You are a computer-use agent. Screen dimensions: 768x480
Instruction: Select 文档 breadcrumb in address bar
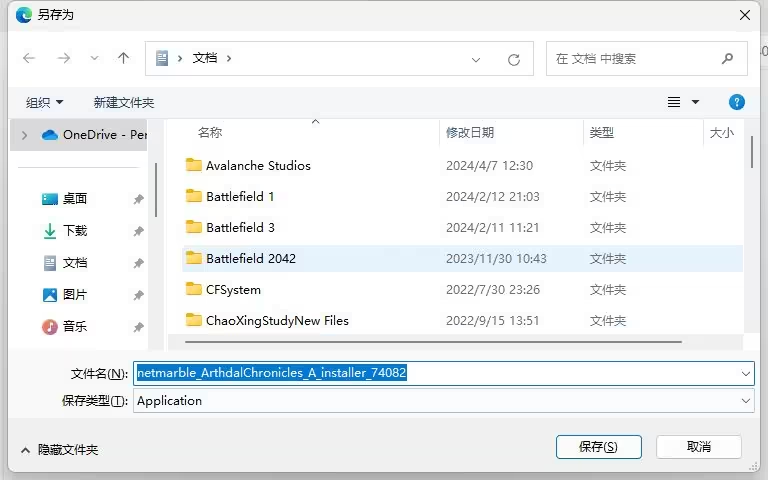coord(205,58)
